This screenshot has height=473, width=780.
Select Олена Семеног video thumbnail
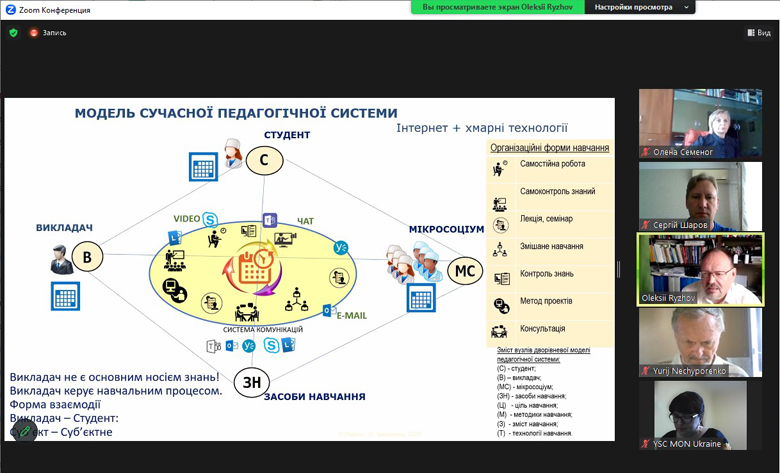coord(700,123)
